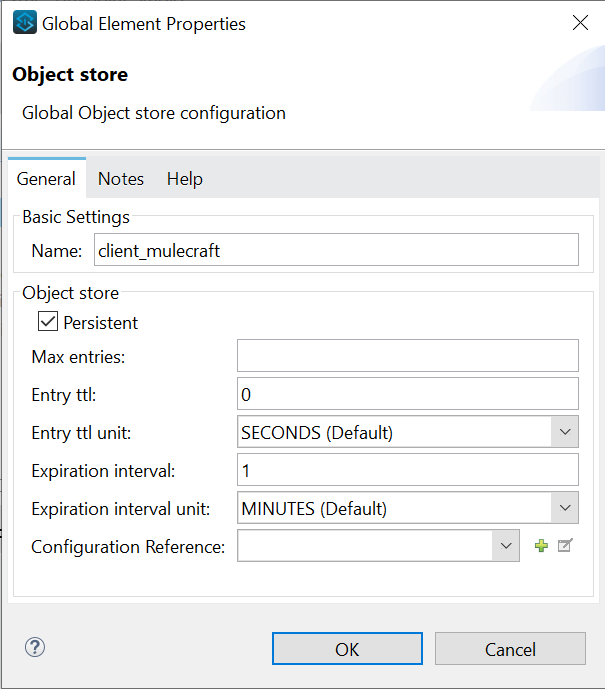Click the Cancel button
This screenshot has height=689, width=605.
[x=510, y=649]
